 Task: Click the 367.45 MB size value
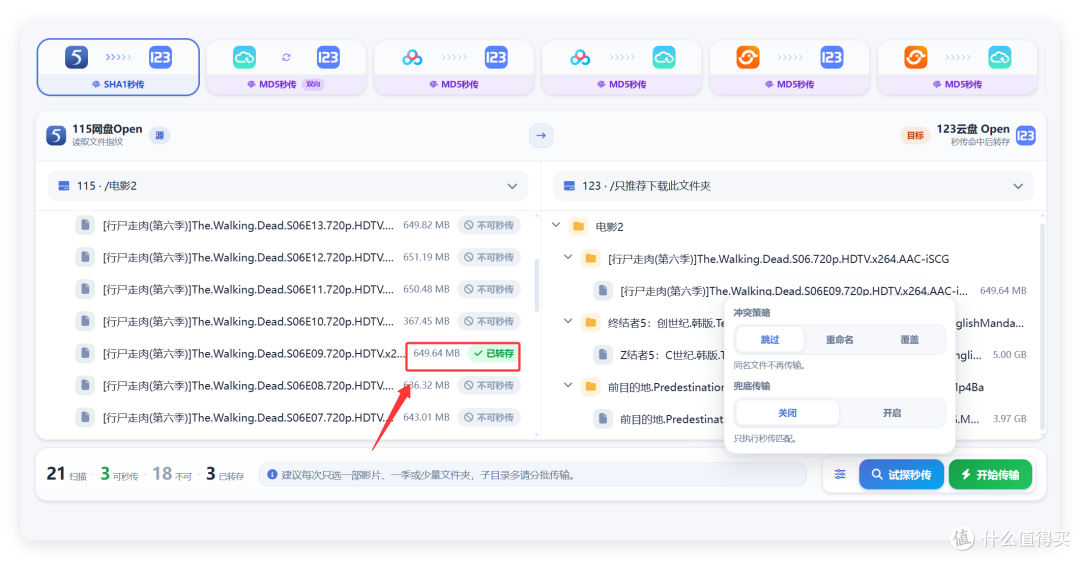pos(426,321)
